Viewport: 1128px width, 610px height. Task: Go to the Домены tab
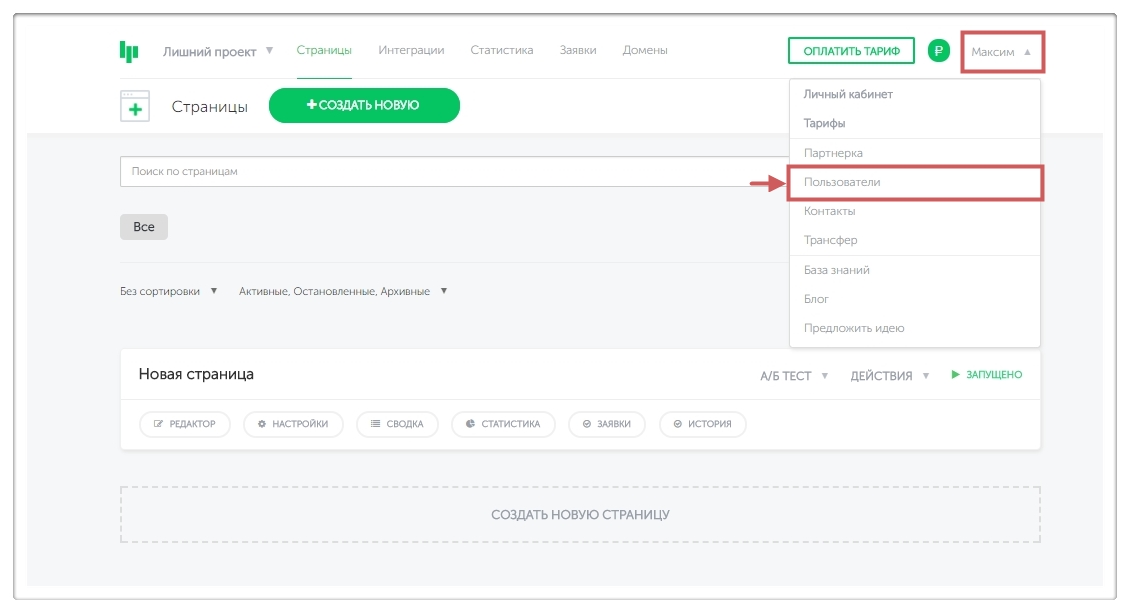(645, 50)
